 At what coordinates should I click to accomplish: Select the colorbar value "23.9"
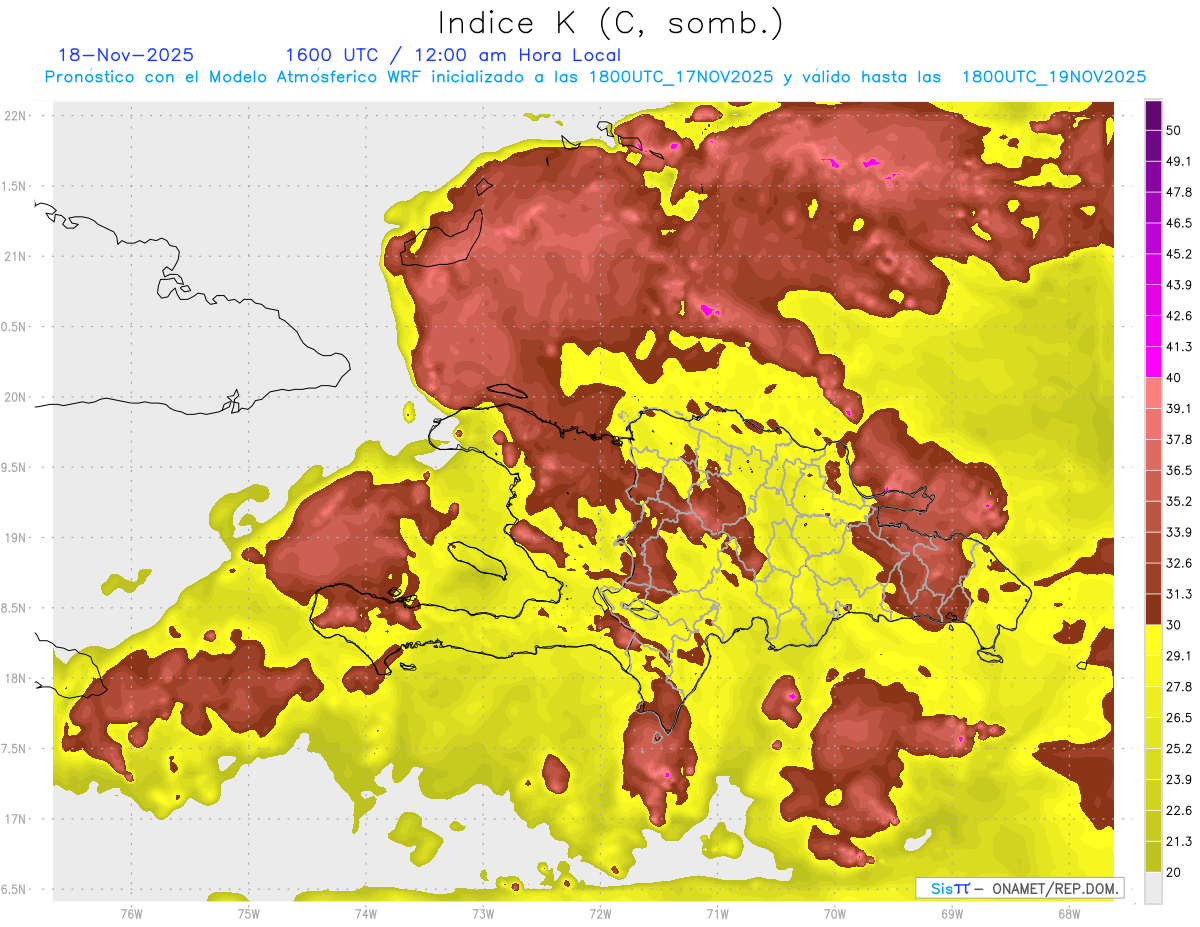[x=1179, y=780]
